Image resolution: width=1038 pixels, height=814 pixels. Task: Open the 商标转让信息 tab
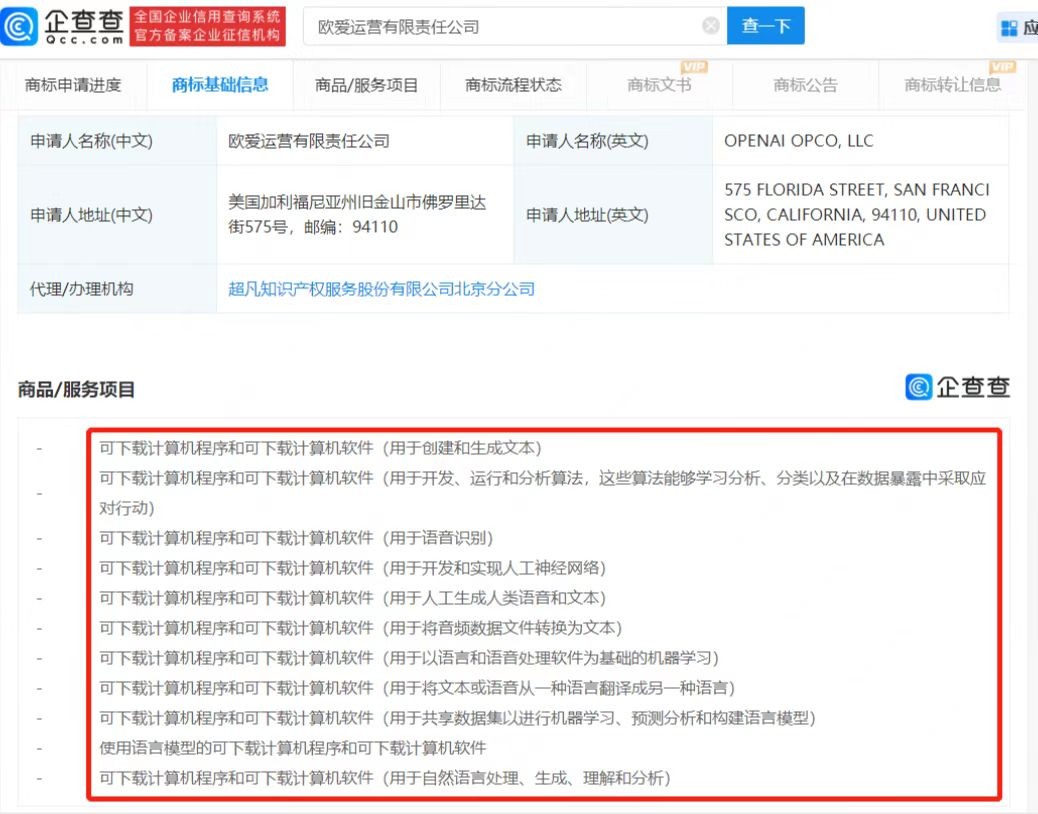(x=953, y=85)
